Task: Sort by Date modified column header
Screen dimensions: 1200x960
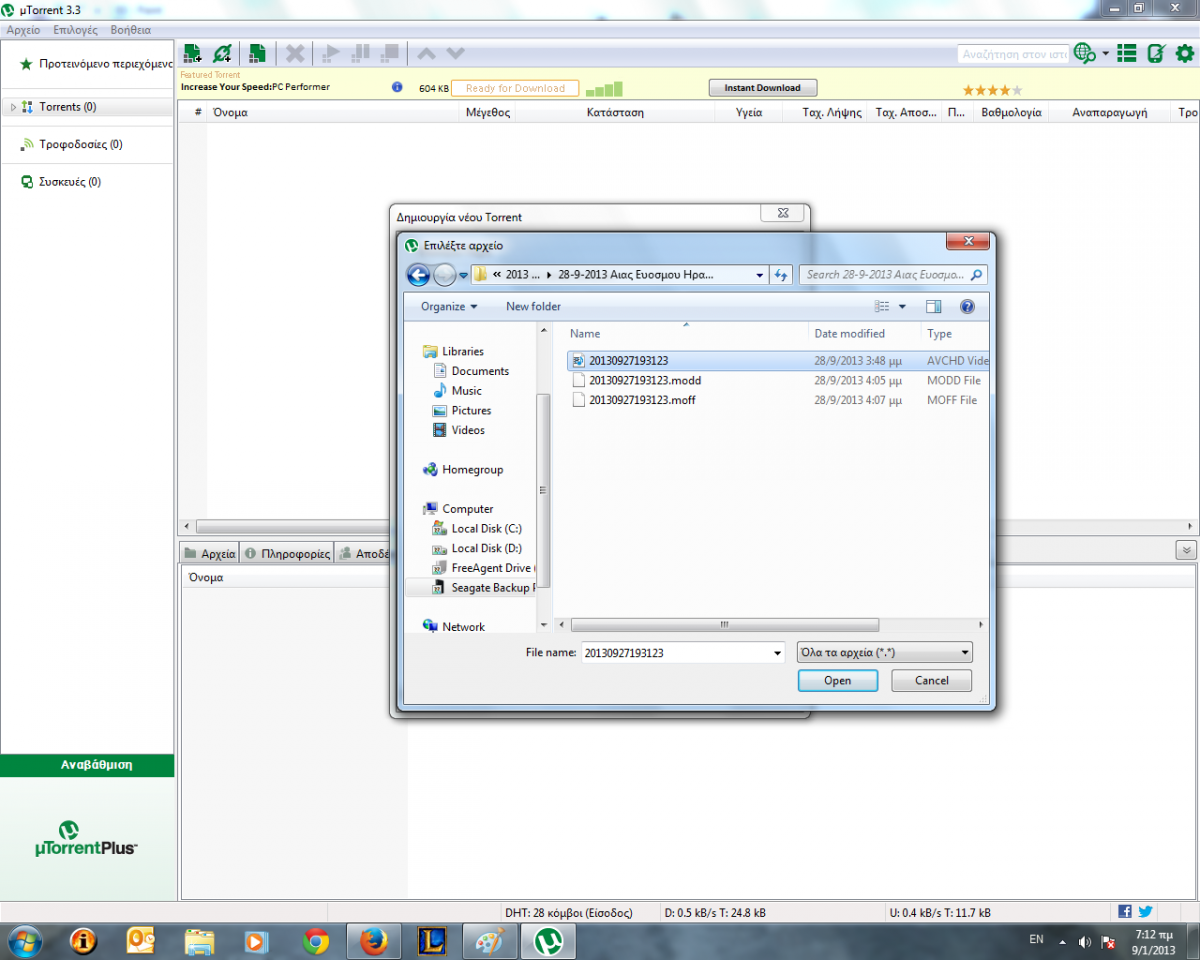Action: coord(865,333)
